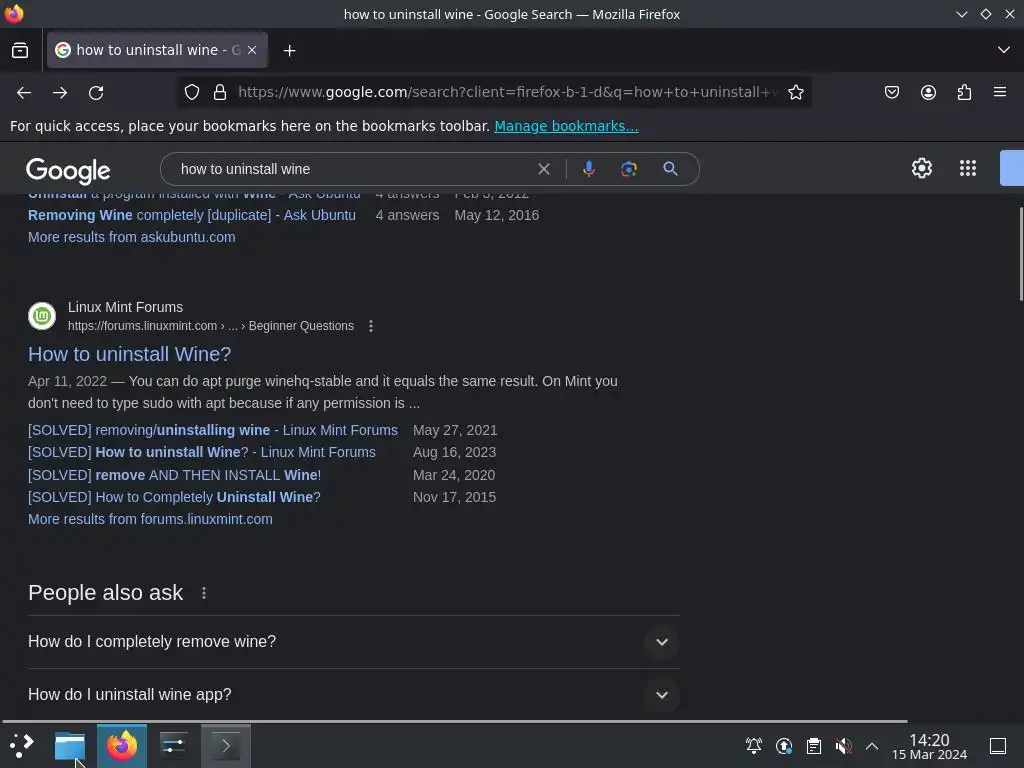1024x768 pixels.
Task: Open the extensions puzzle icon
Action: 964,92
